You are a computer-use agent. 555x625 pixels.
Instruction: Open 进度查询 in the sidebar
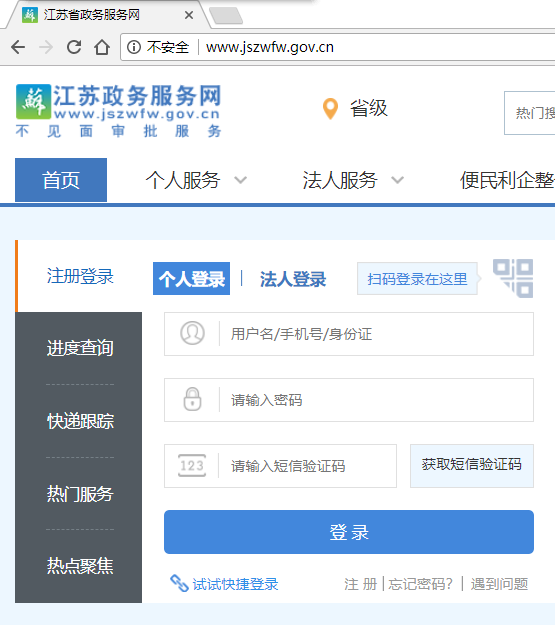tap(80, 348)
